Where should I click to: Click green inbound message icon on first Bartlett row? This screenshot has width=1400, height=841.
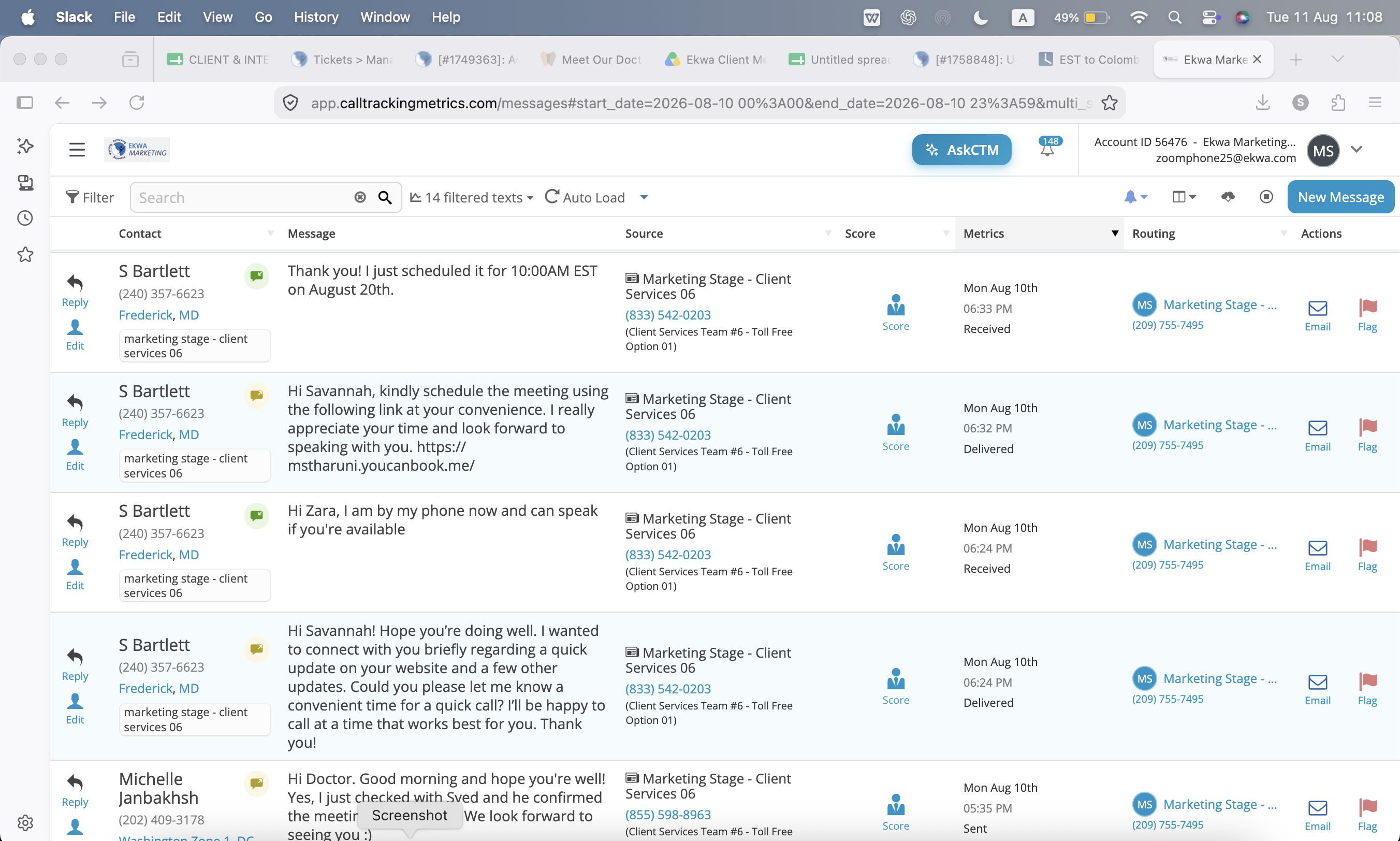pyautogui.click(x=257, y=276)
